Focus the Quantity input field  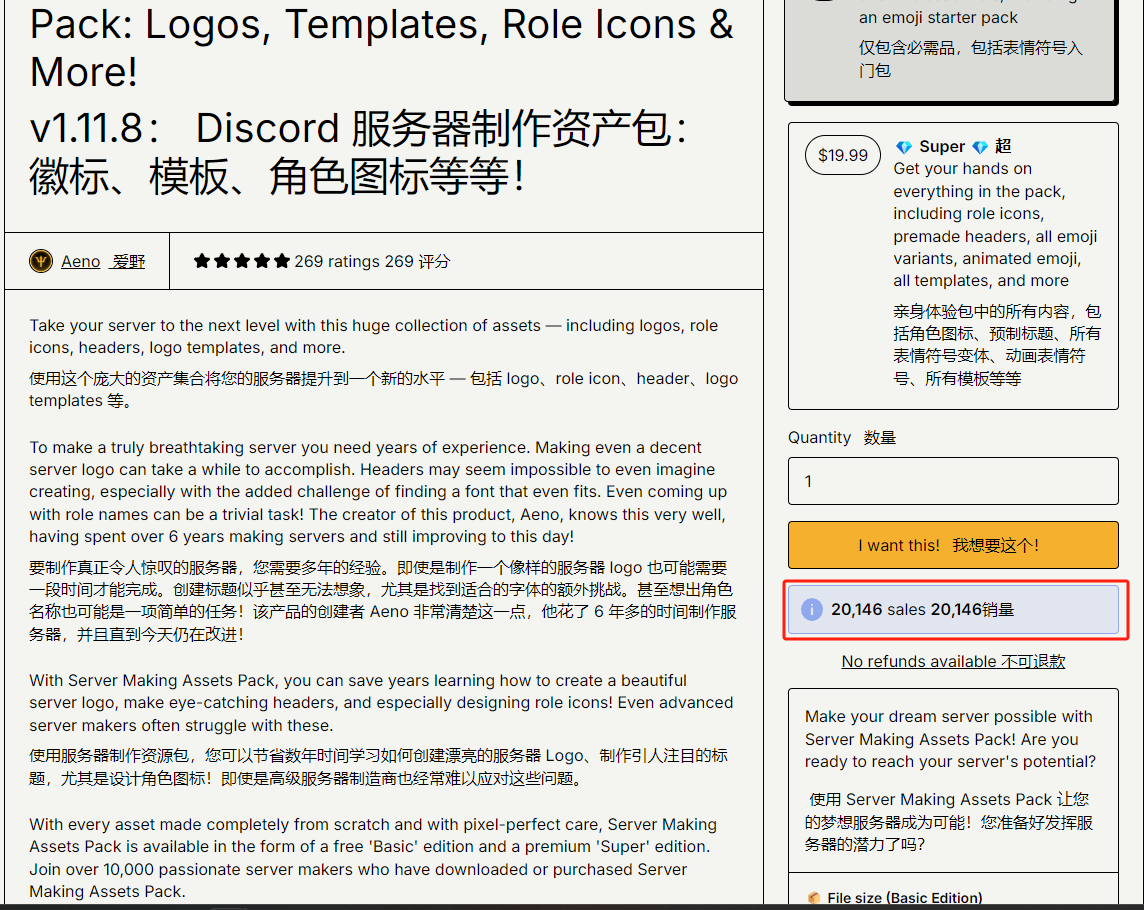(x=953, y=481)
